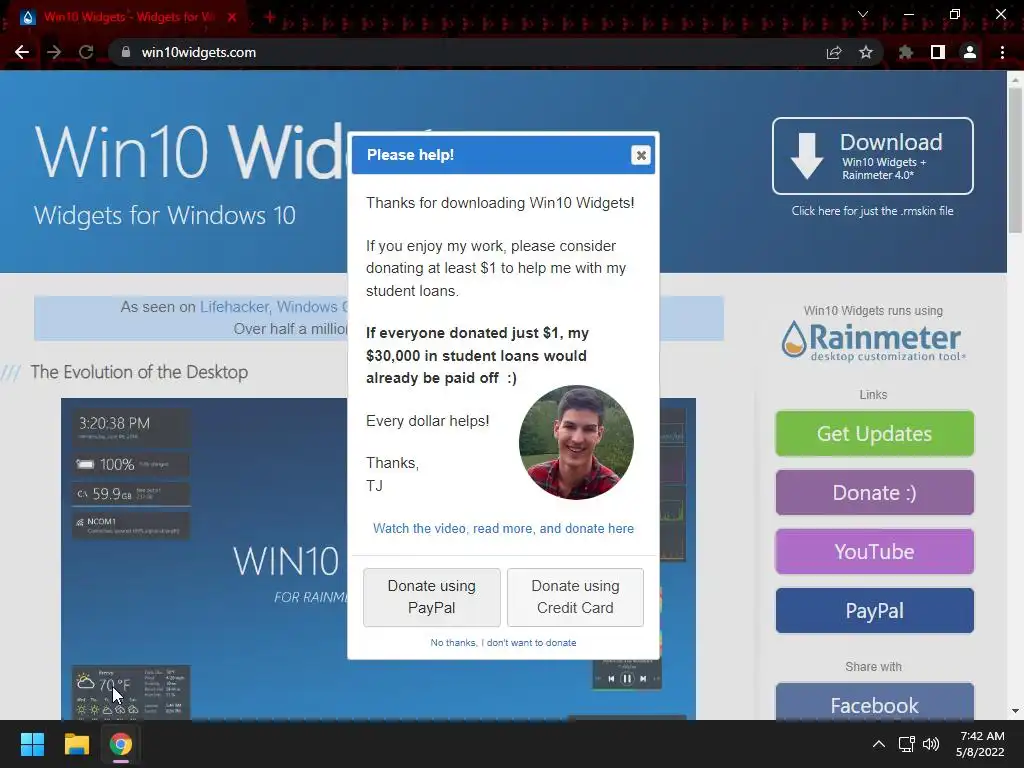Click Donate using PayPal button
The image size is (1024, 768).
coord(432,597)
